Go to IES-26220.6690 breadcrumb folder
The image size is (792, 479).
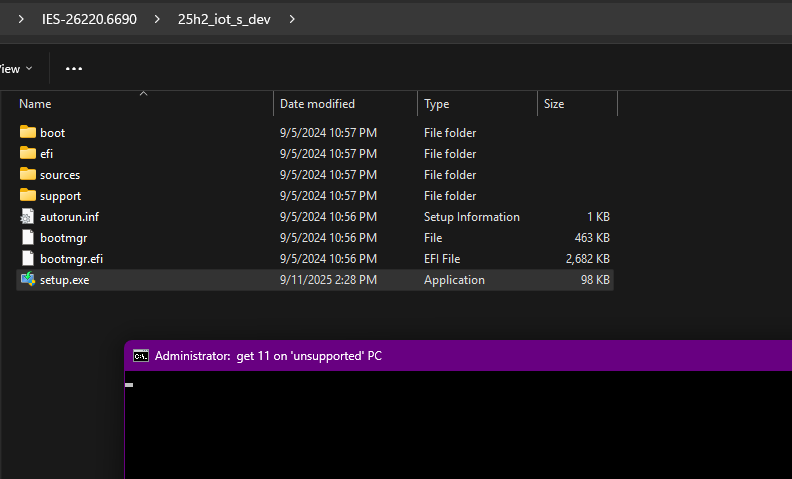(89, 19)
